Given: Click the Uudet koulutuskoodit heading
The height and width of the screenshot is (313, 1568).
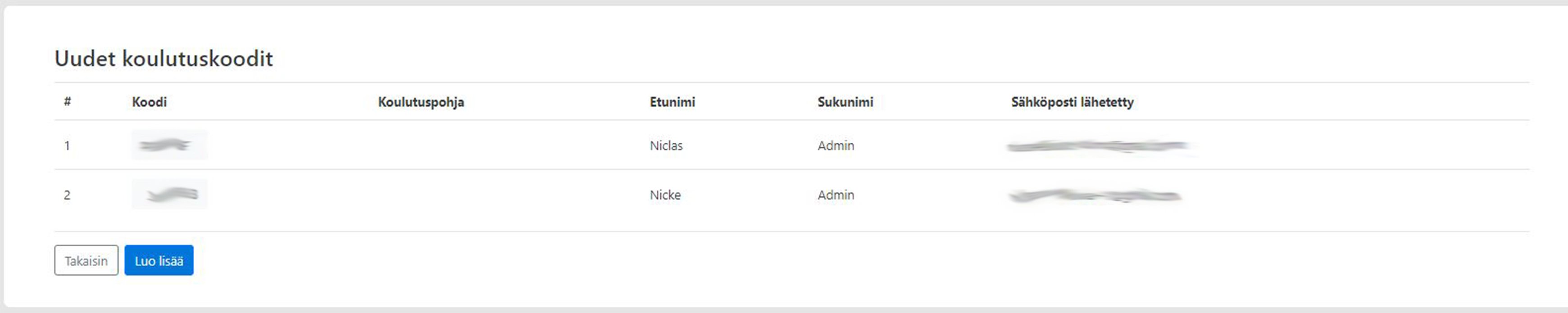Looking at the screenshot, I should (164, 59).
